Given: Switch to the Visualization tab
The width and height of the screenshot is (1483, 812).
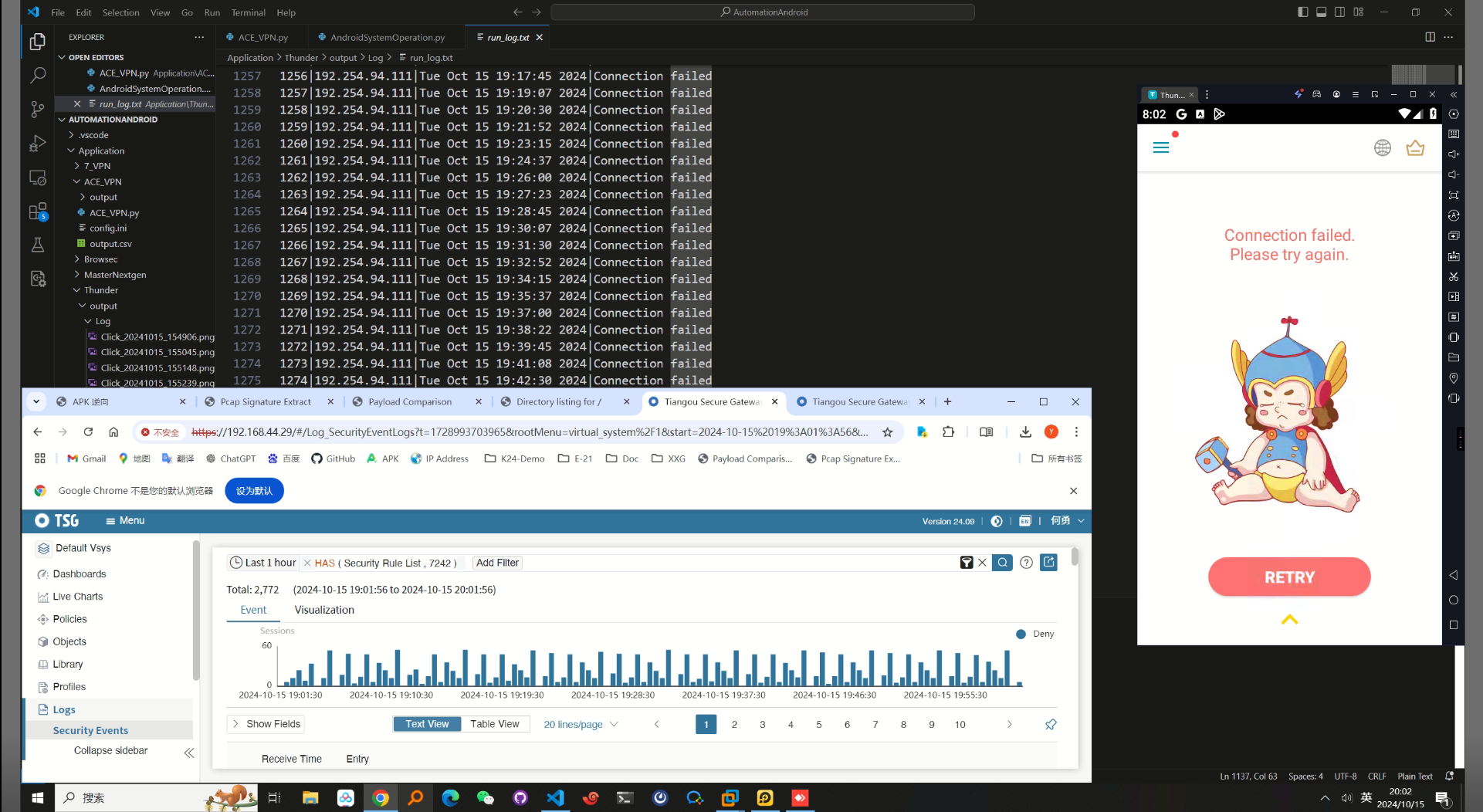Looking at the screenshot, I should point(324,610).
